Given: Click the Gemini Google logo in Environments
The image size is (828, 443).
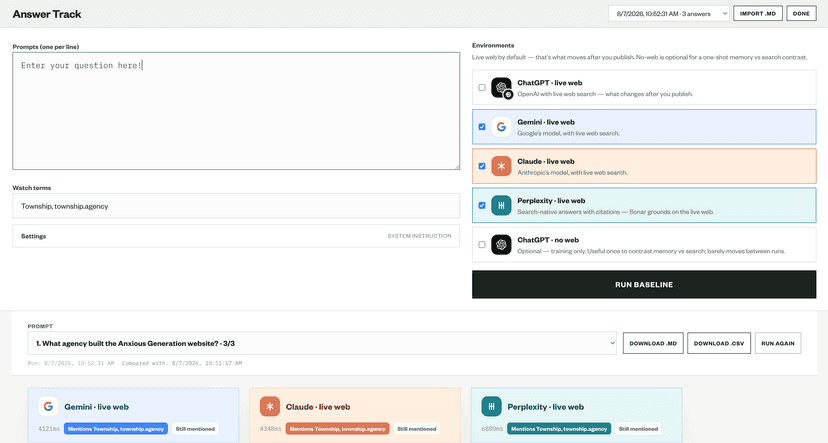Looking at the screenshot, I should 501,127.
